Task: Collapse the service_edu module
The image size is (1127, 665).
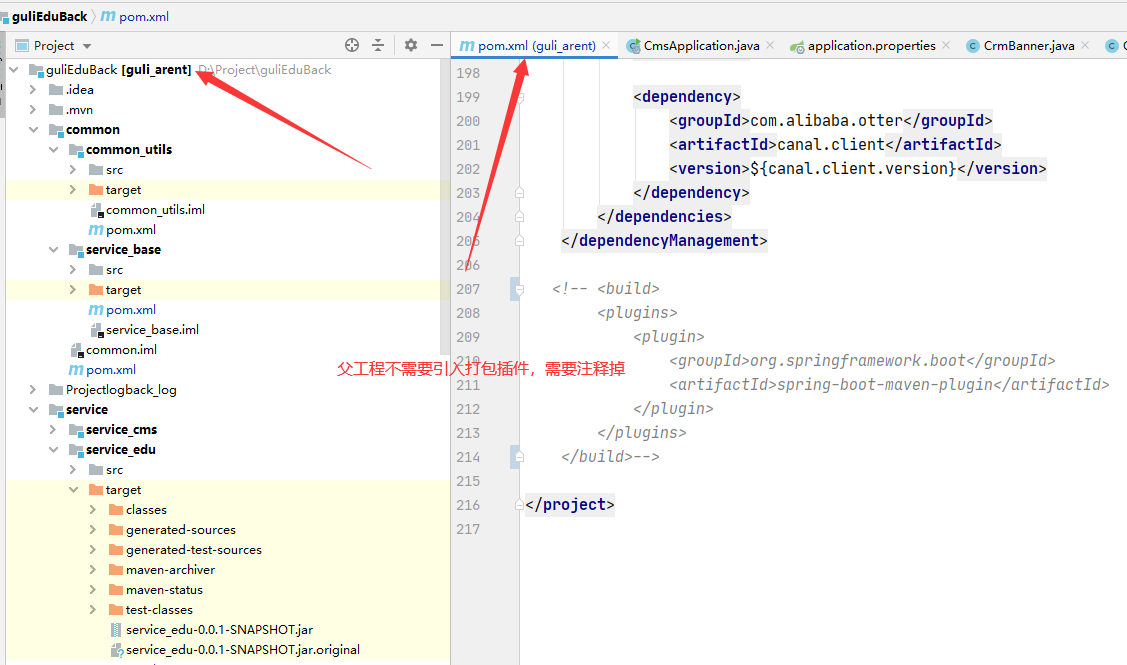Action: pyautogui.click(x=53, y=449)
